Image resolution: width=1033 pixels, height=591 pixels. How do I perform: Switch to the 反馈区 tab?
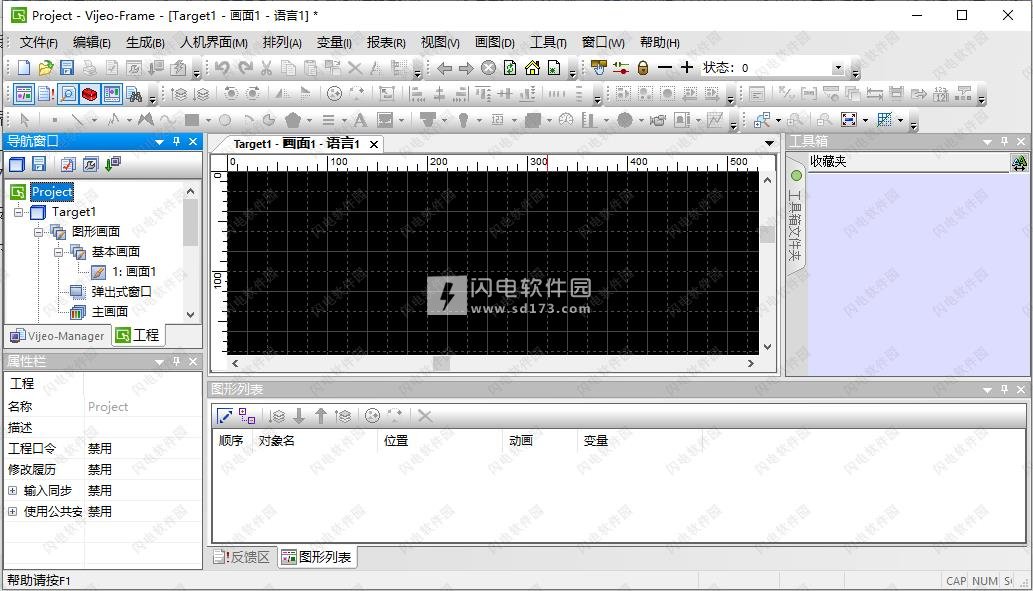point(242,557)
